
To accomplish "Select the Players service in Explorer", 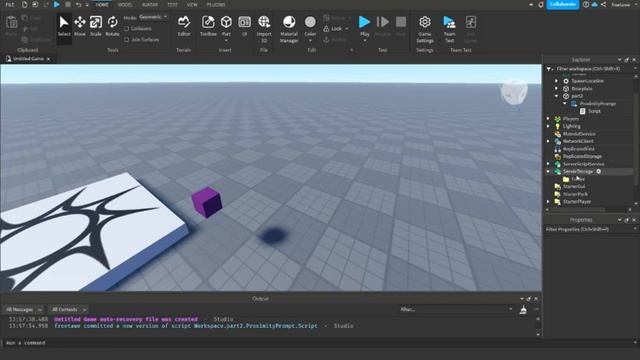I will 571,119.
